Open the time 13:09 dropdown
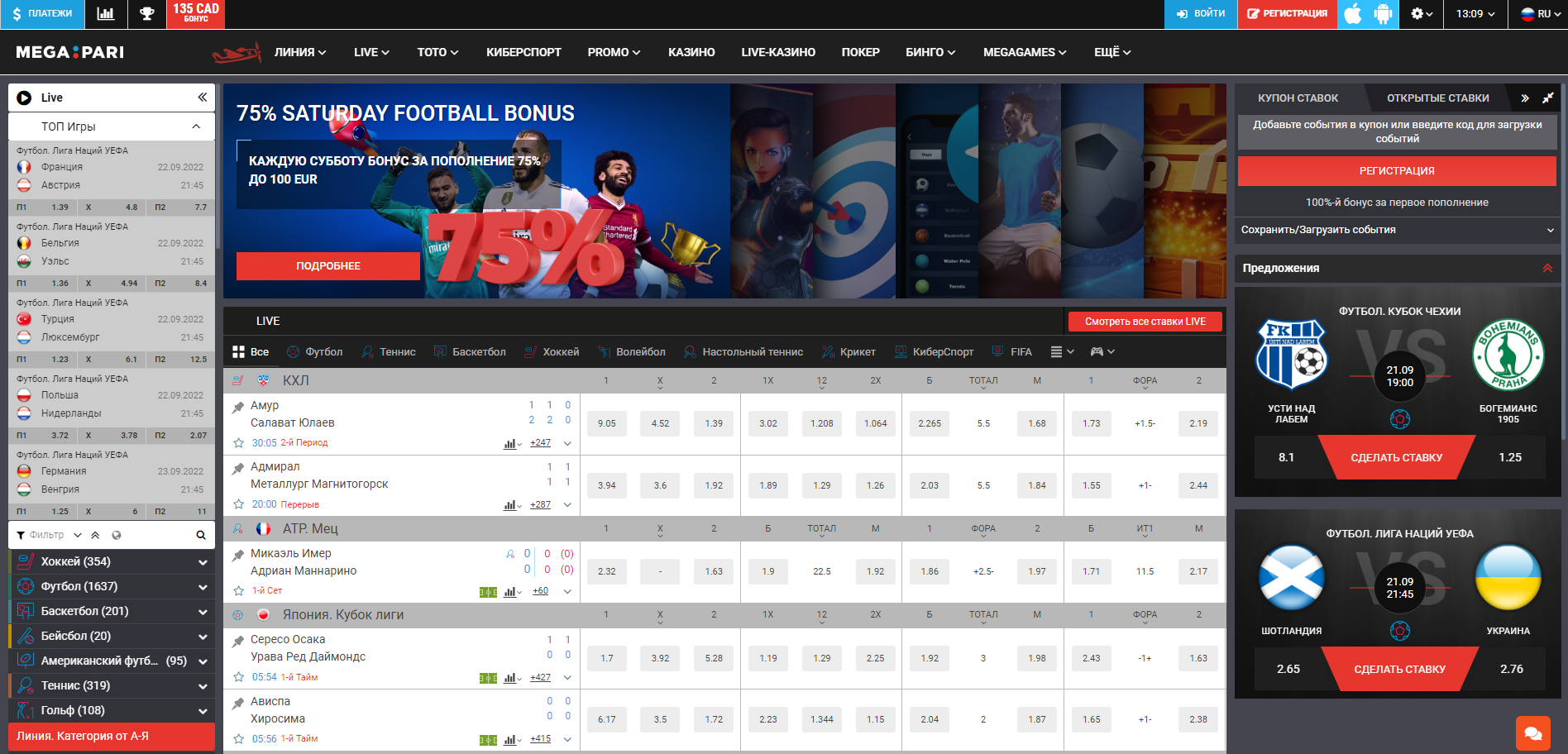The height and width of the screenshot is (754, 1568). pyautogui.click(x=1476, y=14)
